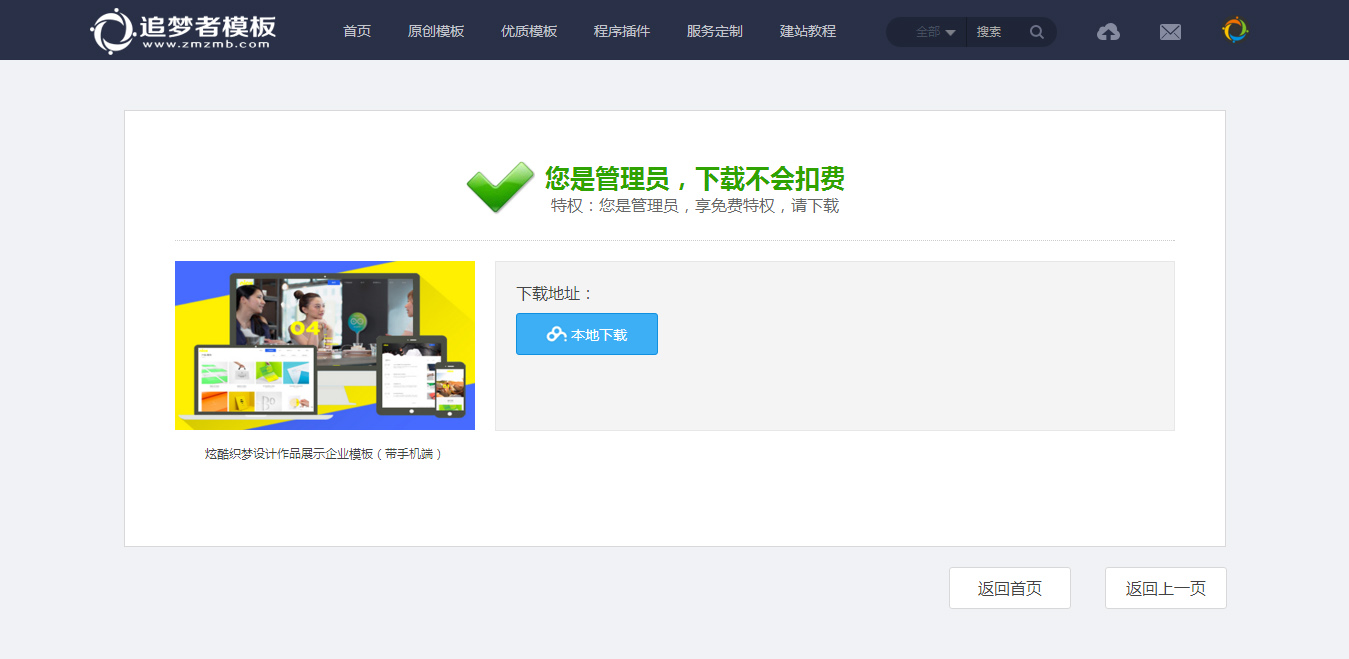Click the 返回上一页 button
The image size is (1349, 659).
click(x=1165, y=588)
